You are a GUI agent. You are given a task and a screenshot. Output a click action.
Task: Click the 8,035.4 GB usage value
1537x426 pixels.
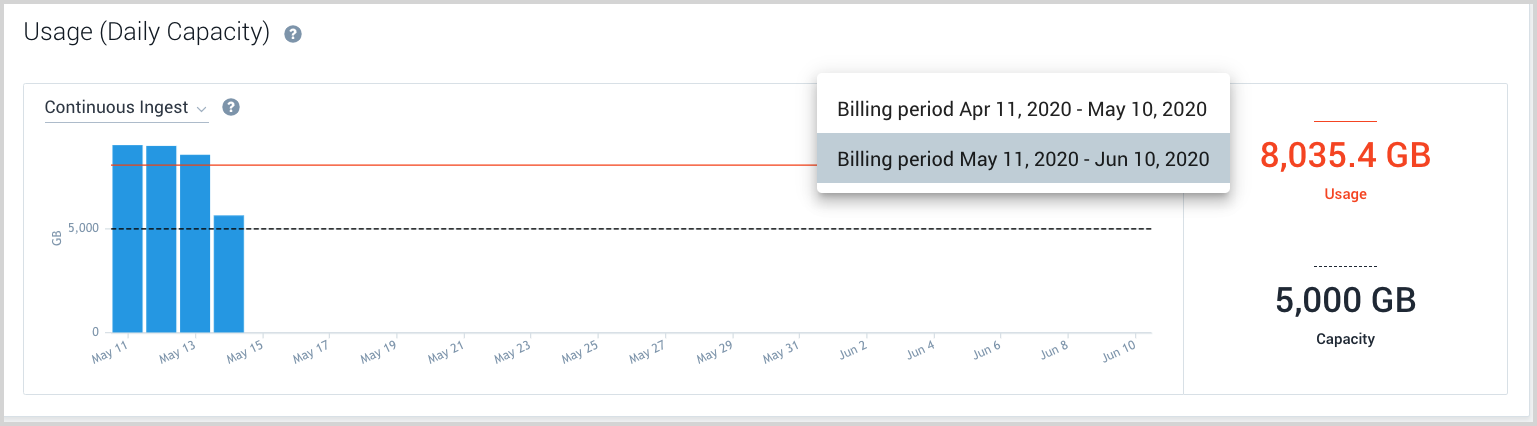(1345, 155)
